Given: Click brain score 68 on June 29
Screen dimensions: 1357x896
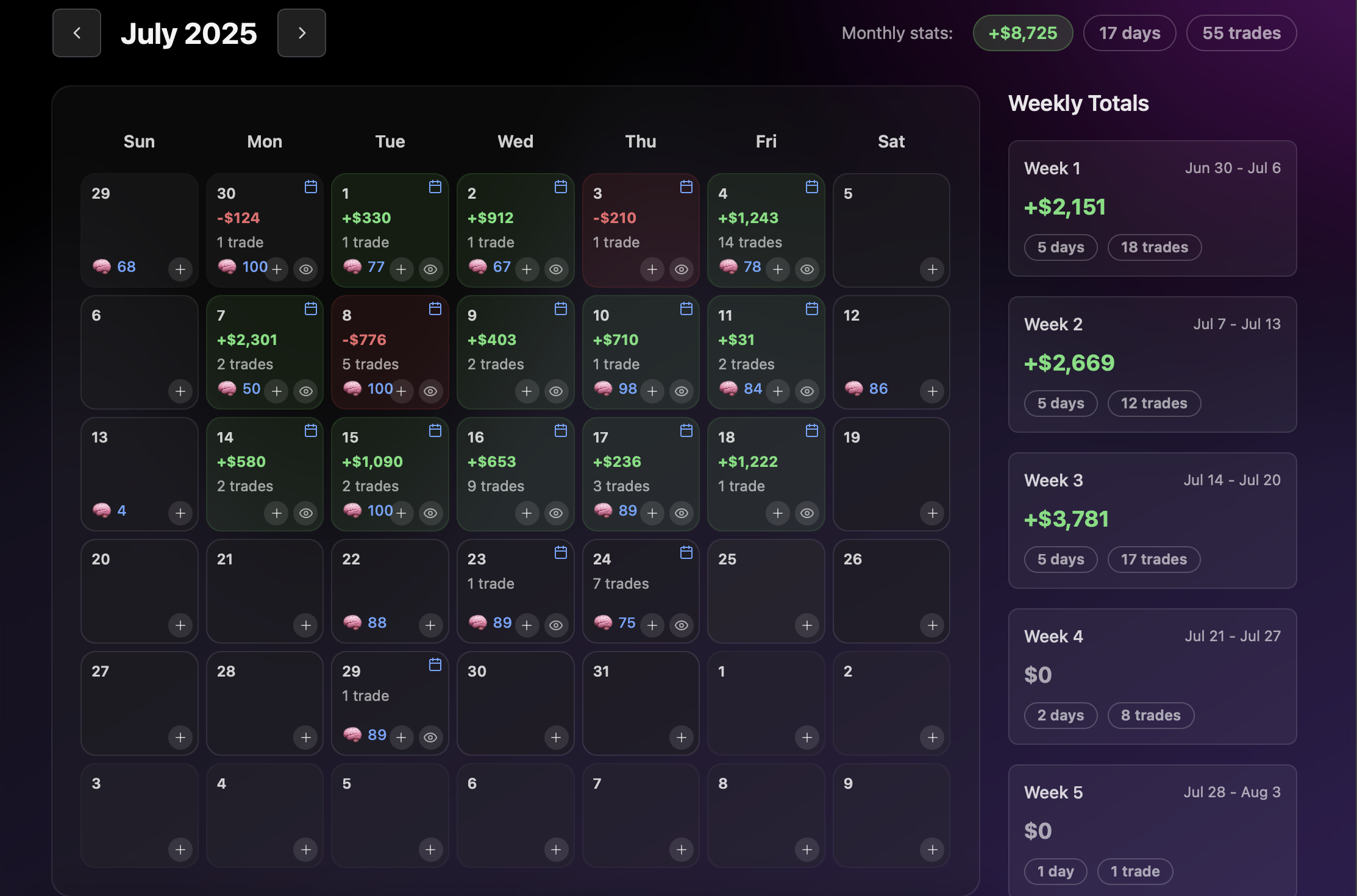Looking at the screenshot, I should 114,266.
